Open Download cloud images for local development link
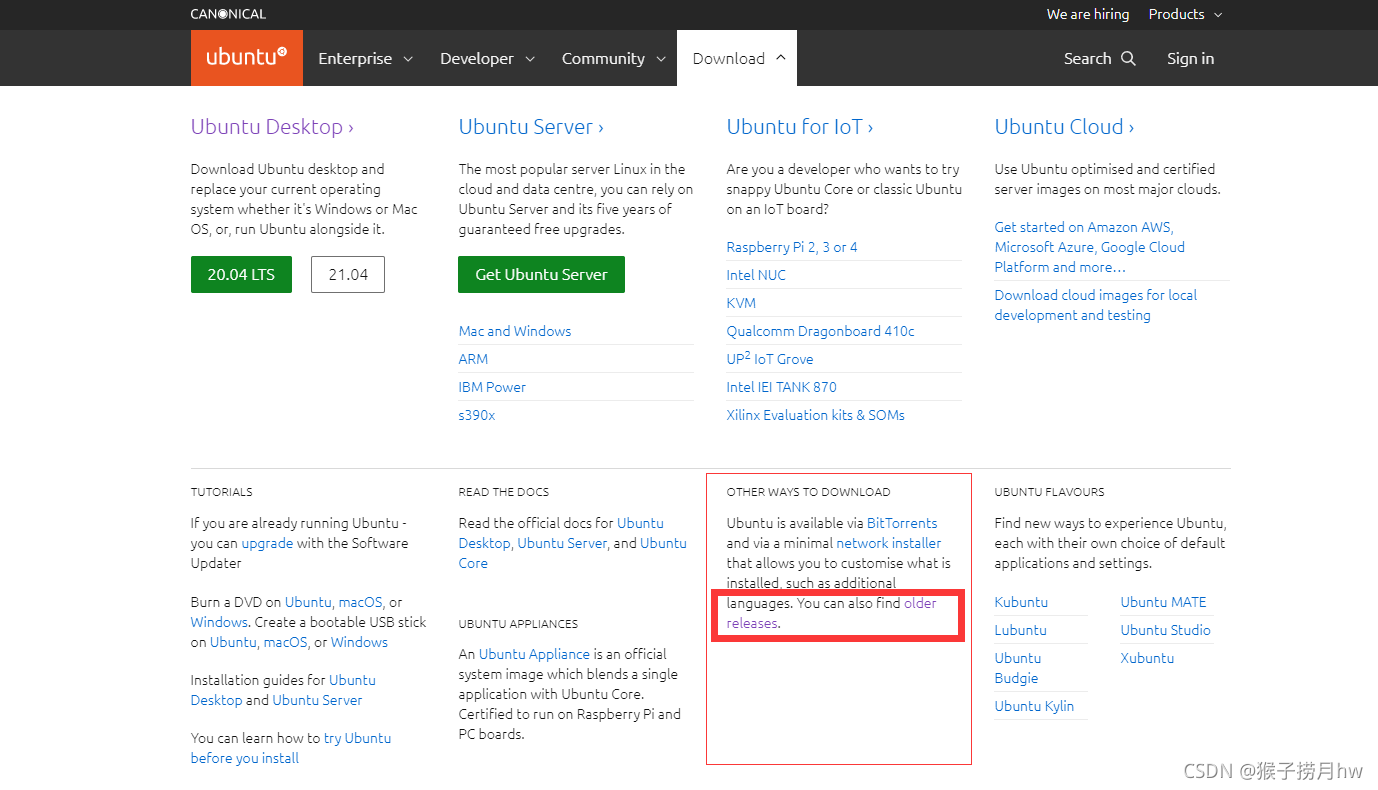 click(x=1095, y=305)
